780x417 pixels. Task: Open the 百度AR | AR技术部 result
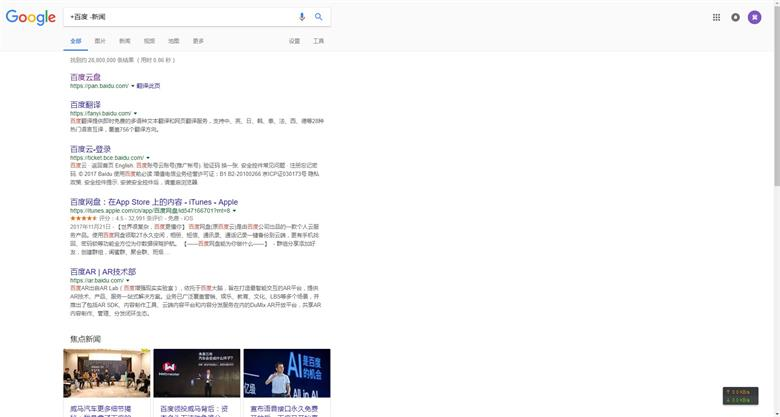click(102, 272)
